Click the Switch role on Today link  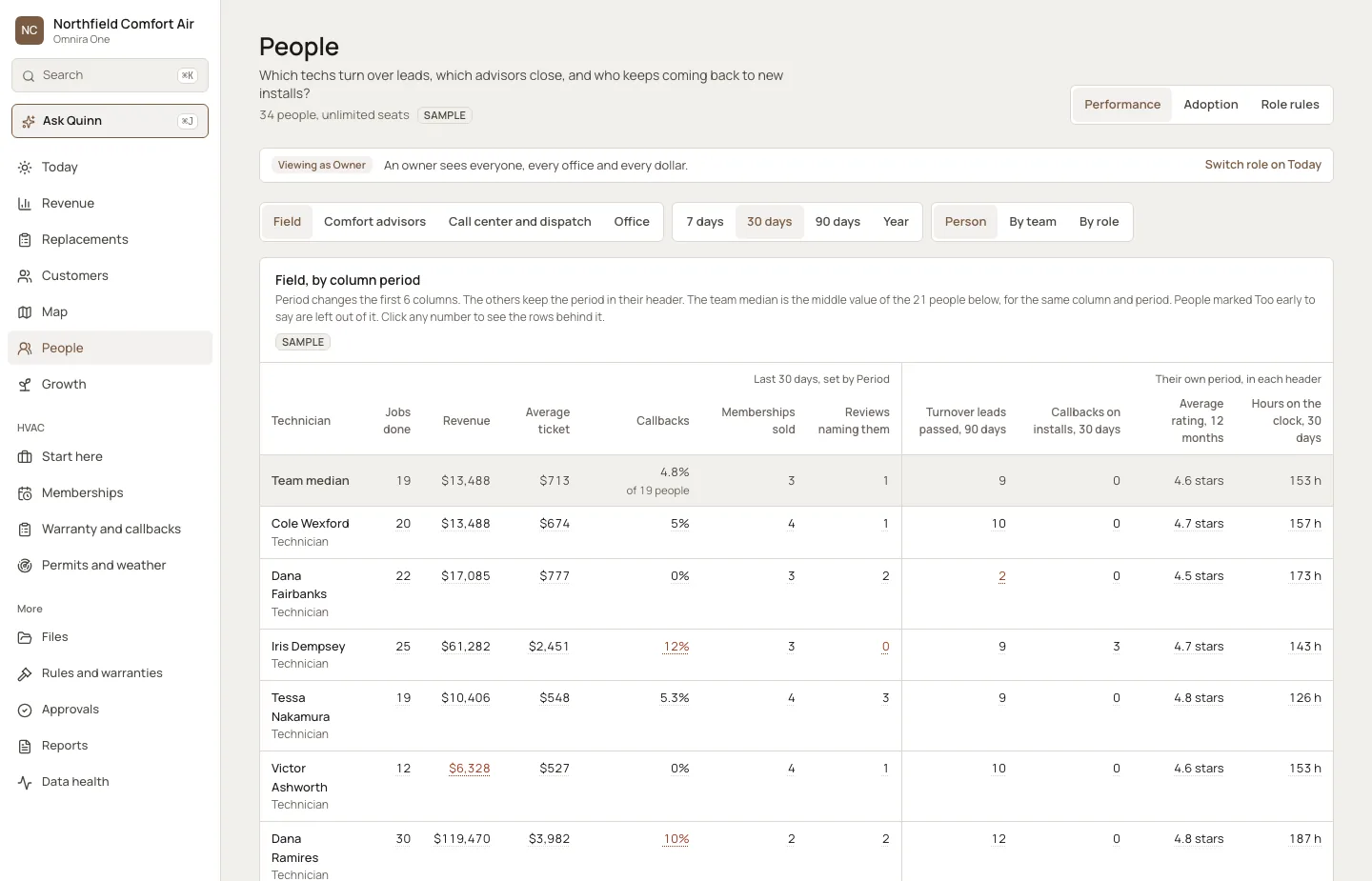tap(1262, 165)
